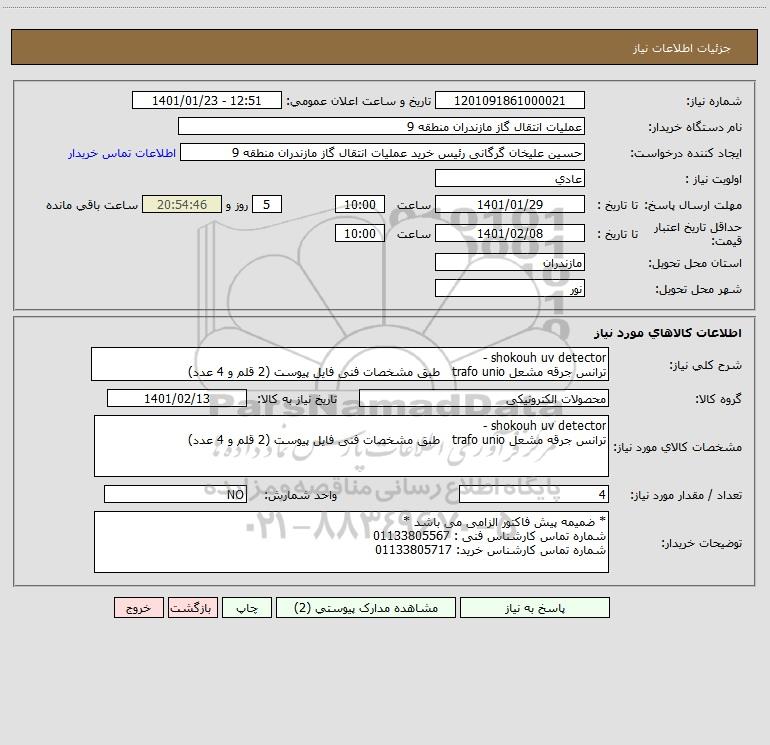Select the شماره نیاز field 1201091861000021
770x745 pixels.
[510, 100]
